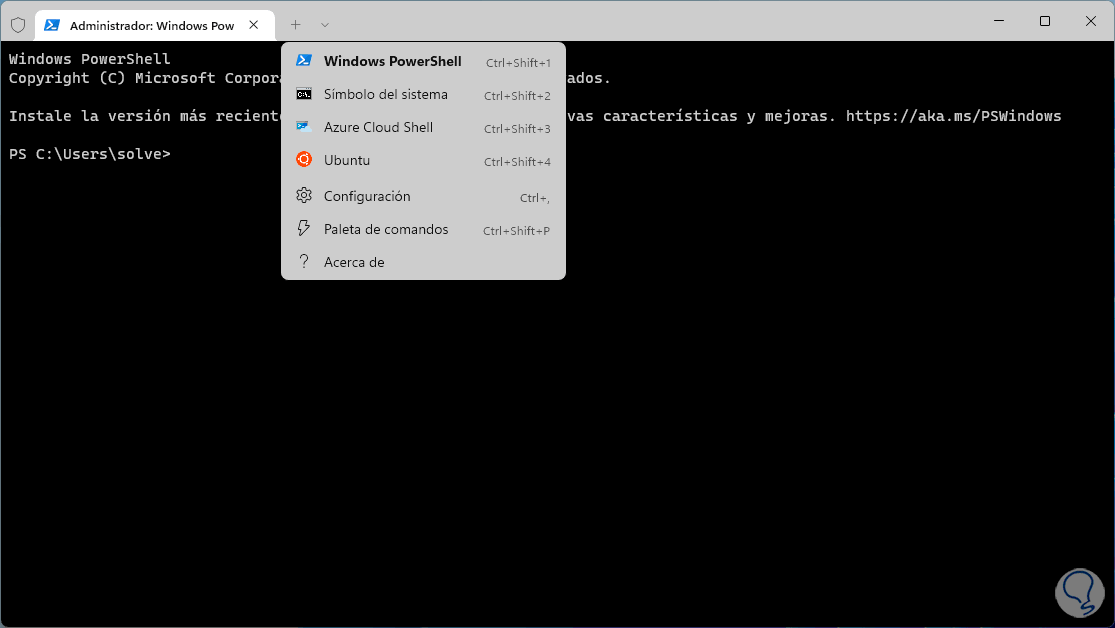The width and height of the screenshot is (1115, 628).
Task: Close the Administrador: Windows PowerShell tab
Action: [255, 25]
